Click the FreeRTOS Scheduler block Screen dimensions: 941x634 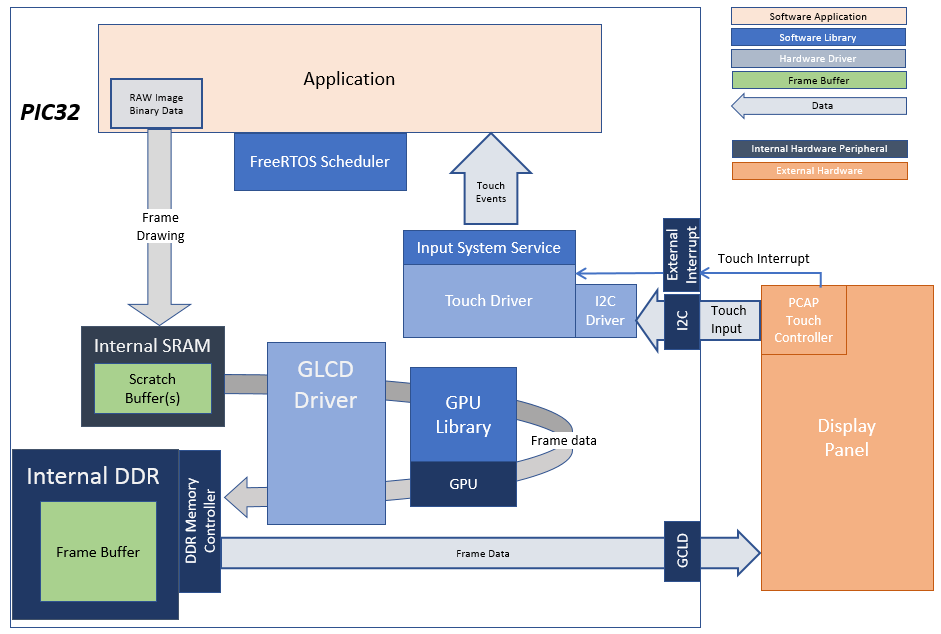[320, 162]
